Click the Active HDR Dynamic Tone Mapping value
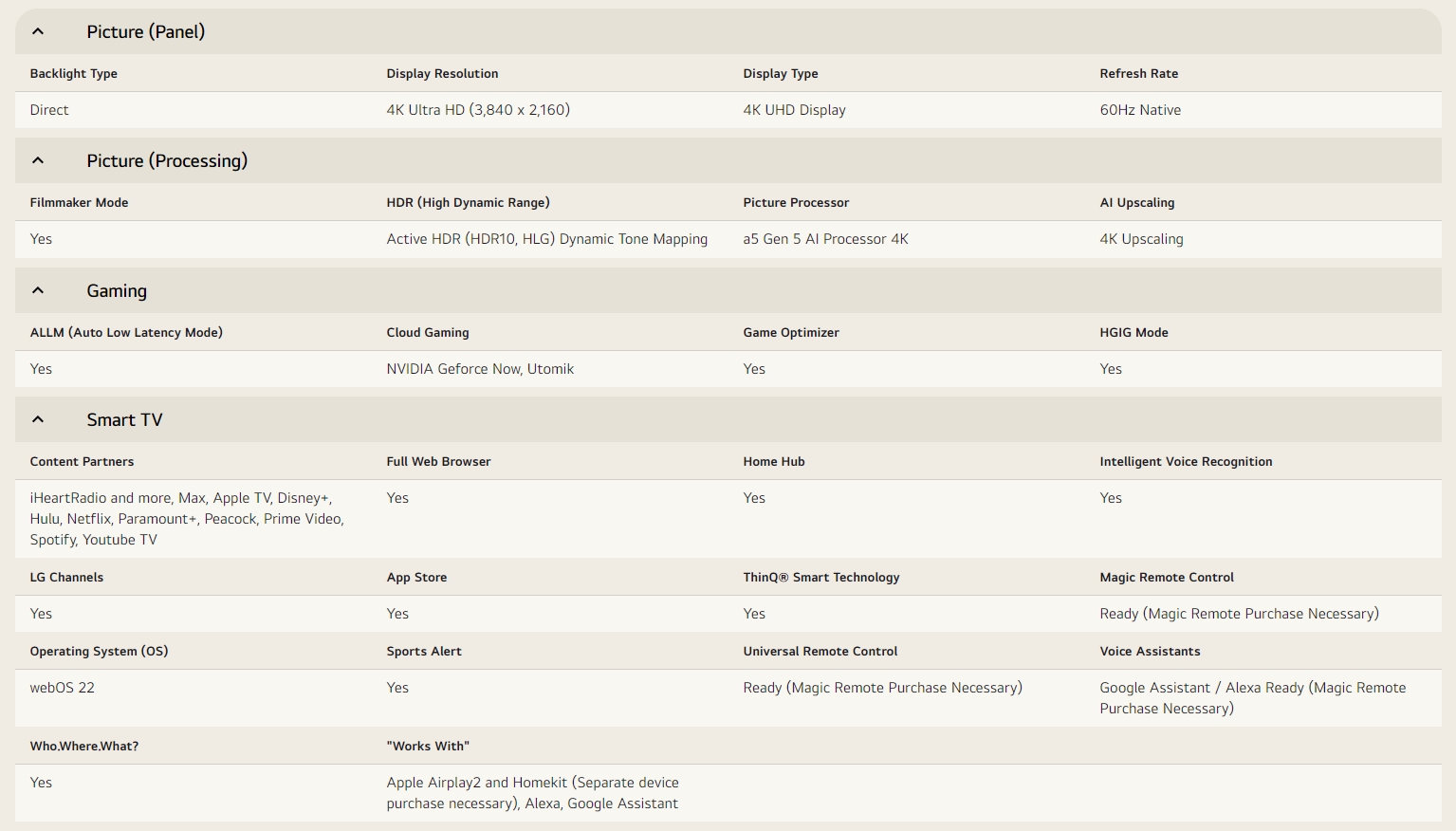 click(546, 239)
